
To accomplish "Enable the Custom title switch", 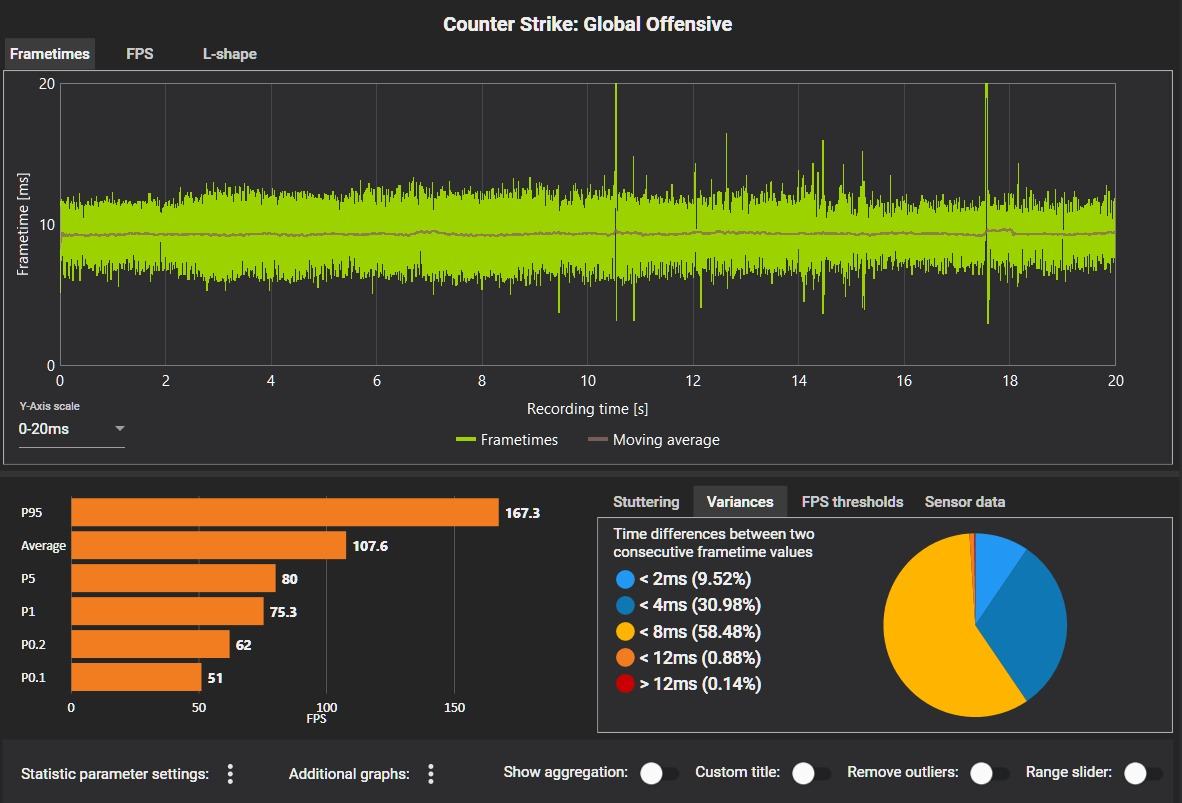I will pos(811,774).
